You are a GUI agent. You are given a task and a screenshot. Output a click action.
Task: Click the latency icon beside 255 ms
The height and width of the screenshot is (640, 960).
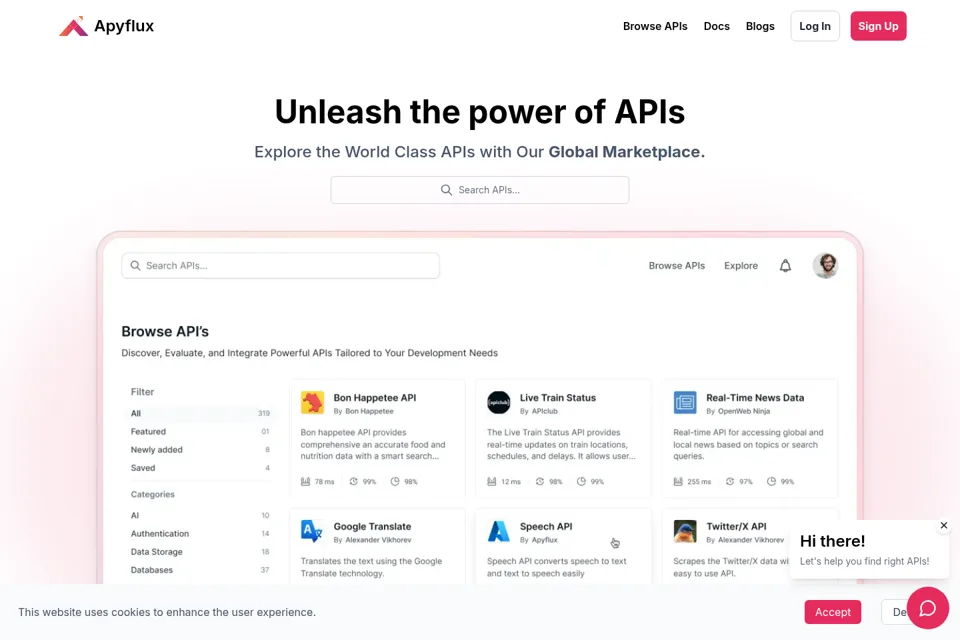coord(678,481)
